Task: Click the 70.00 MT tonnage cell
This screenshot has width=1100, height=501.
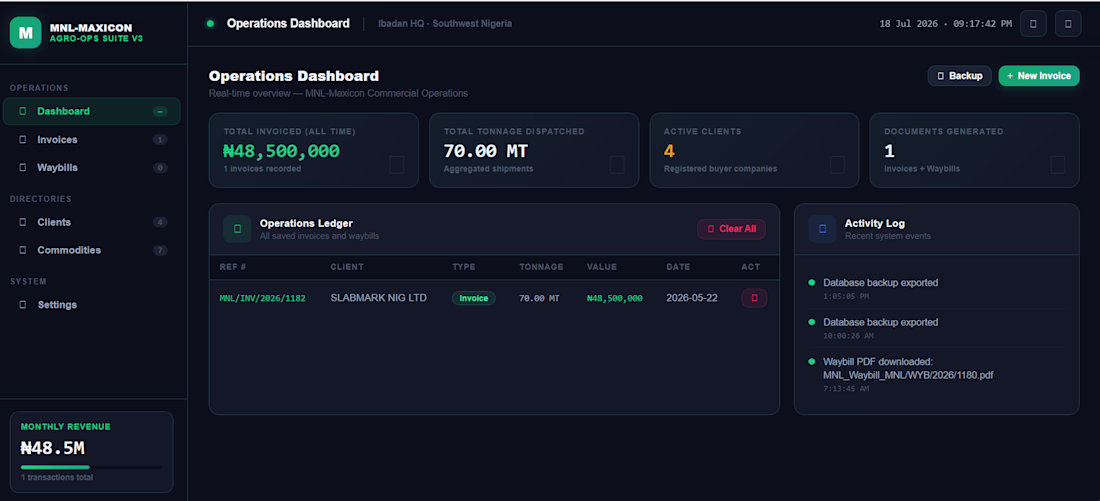Action: 539,298
